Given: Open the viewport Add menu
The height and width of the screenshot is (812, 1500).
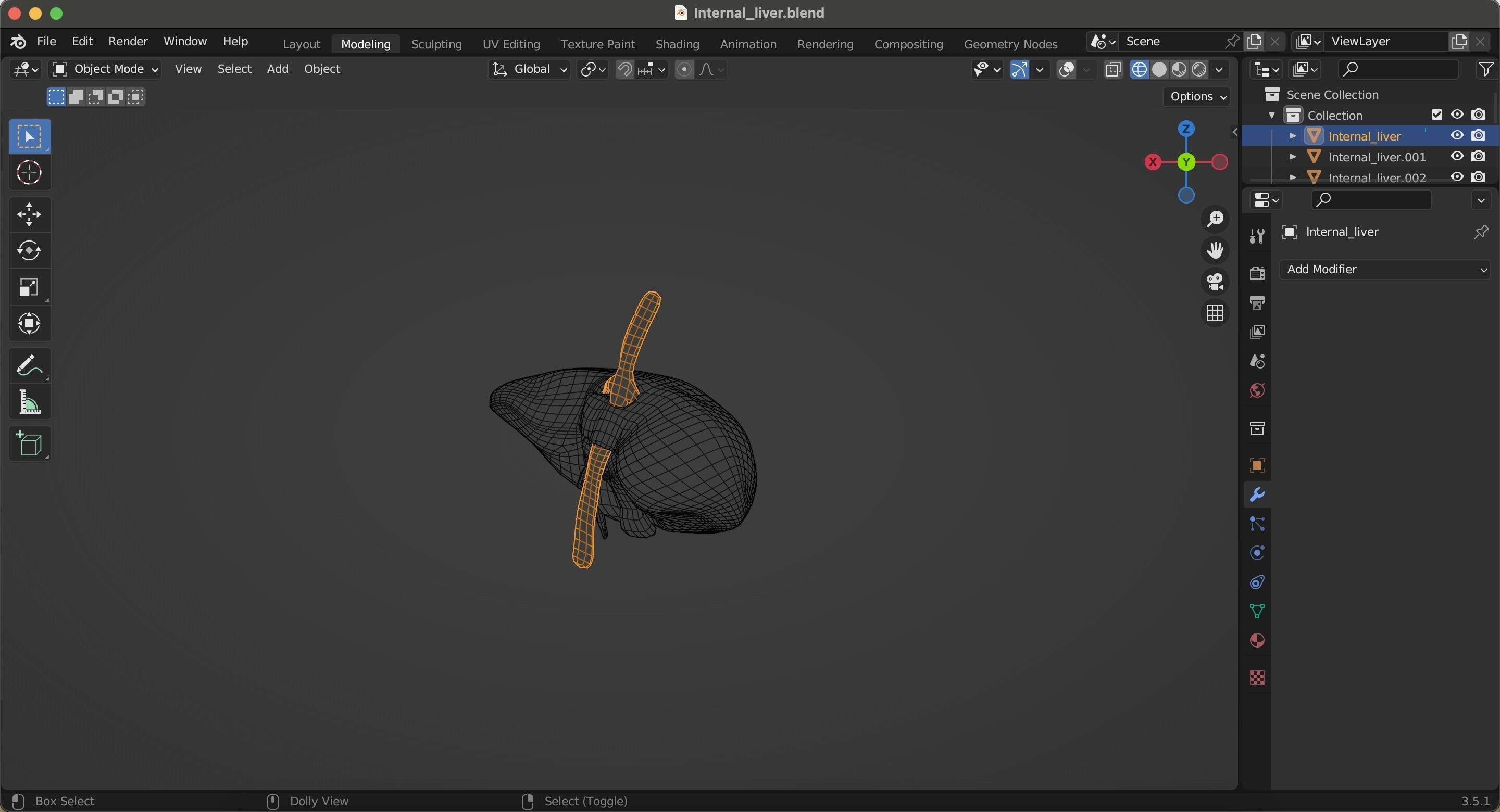Looking at the screenshot, I should click(278, 69).
